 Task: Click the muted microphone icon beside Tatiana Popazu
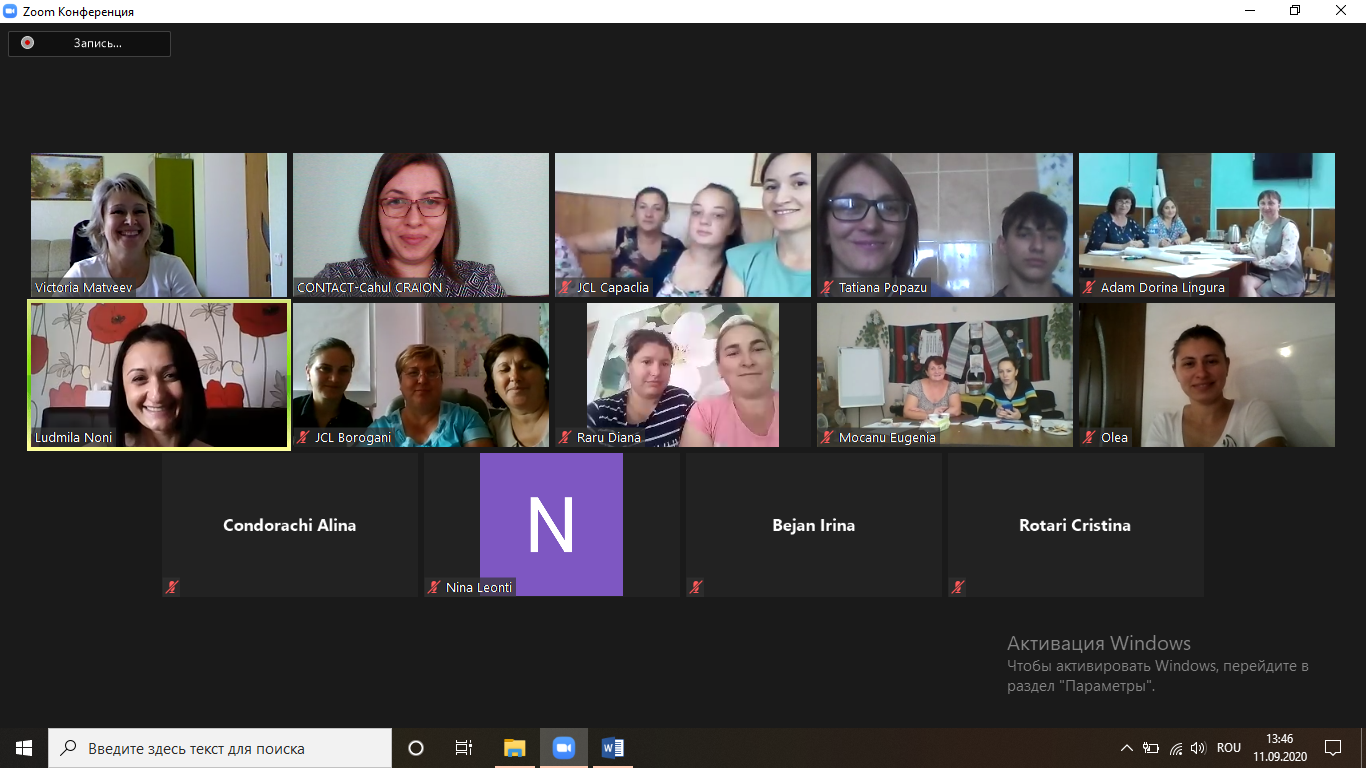pyautogui.click(x=826, y=288)
